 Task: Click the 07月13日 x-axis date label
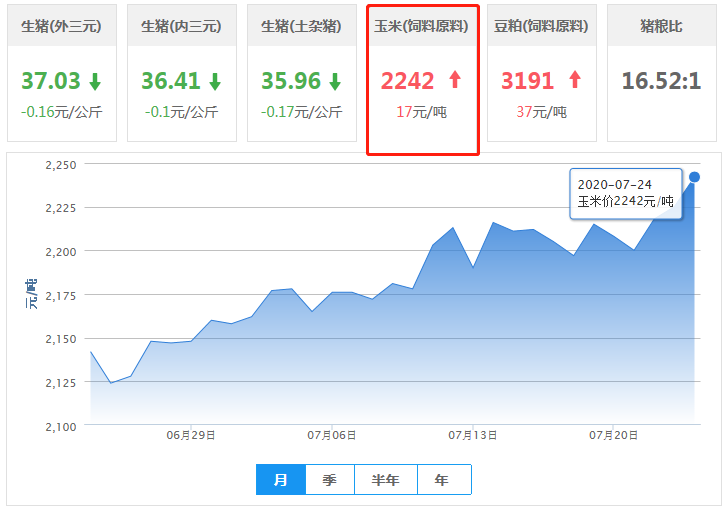click(x=473, y=435)
